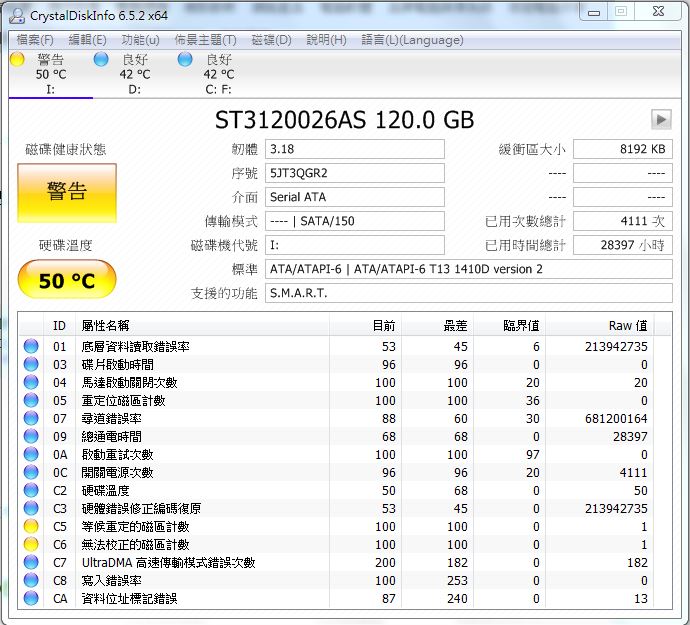This screenshot has height=625, width=690.
Task: Open the 編輯(E) menu
Action: (x=88, y=40)
